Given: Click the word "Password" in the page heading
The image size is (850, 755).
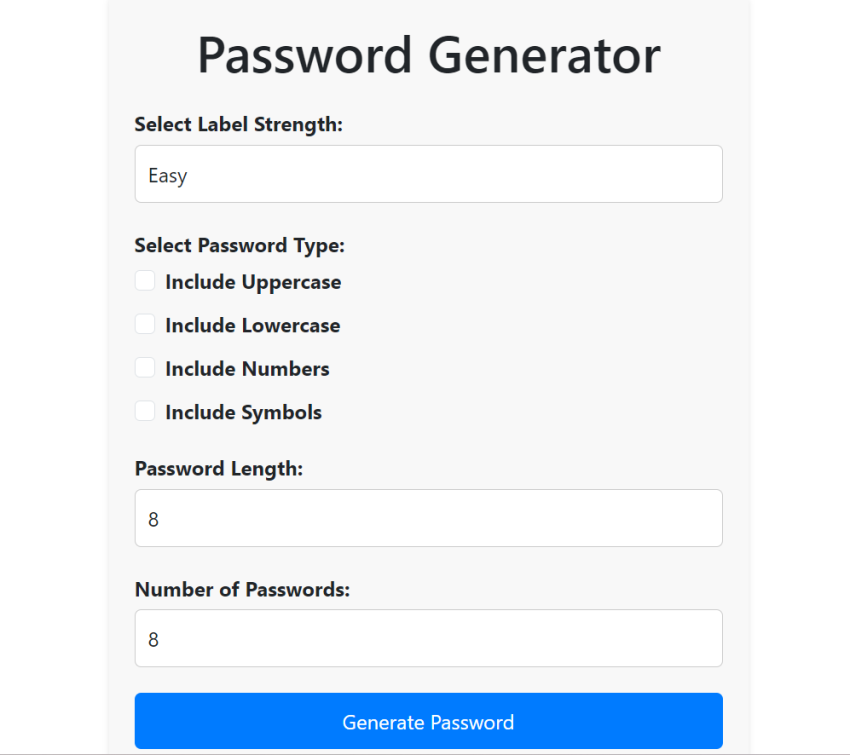Looking at the screenshot, I should 305,56.
